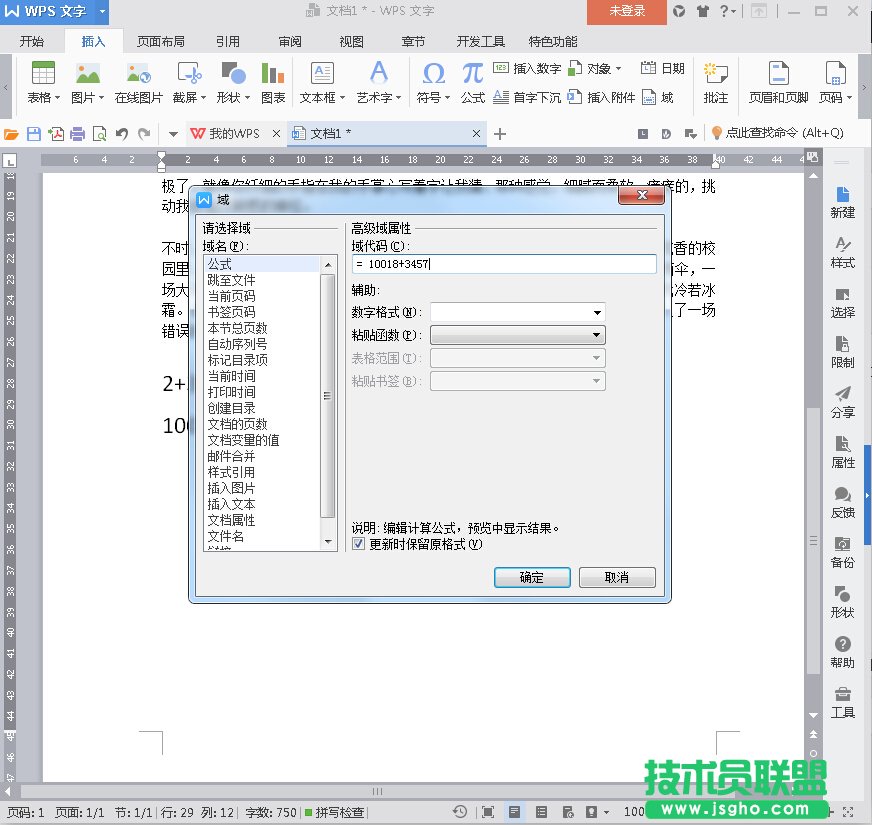Open the 形状 (Shapes) dropdown arrow
This screenshot has width=872, height=825.
(x=249, y=98)
